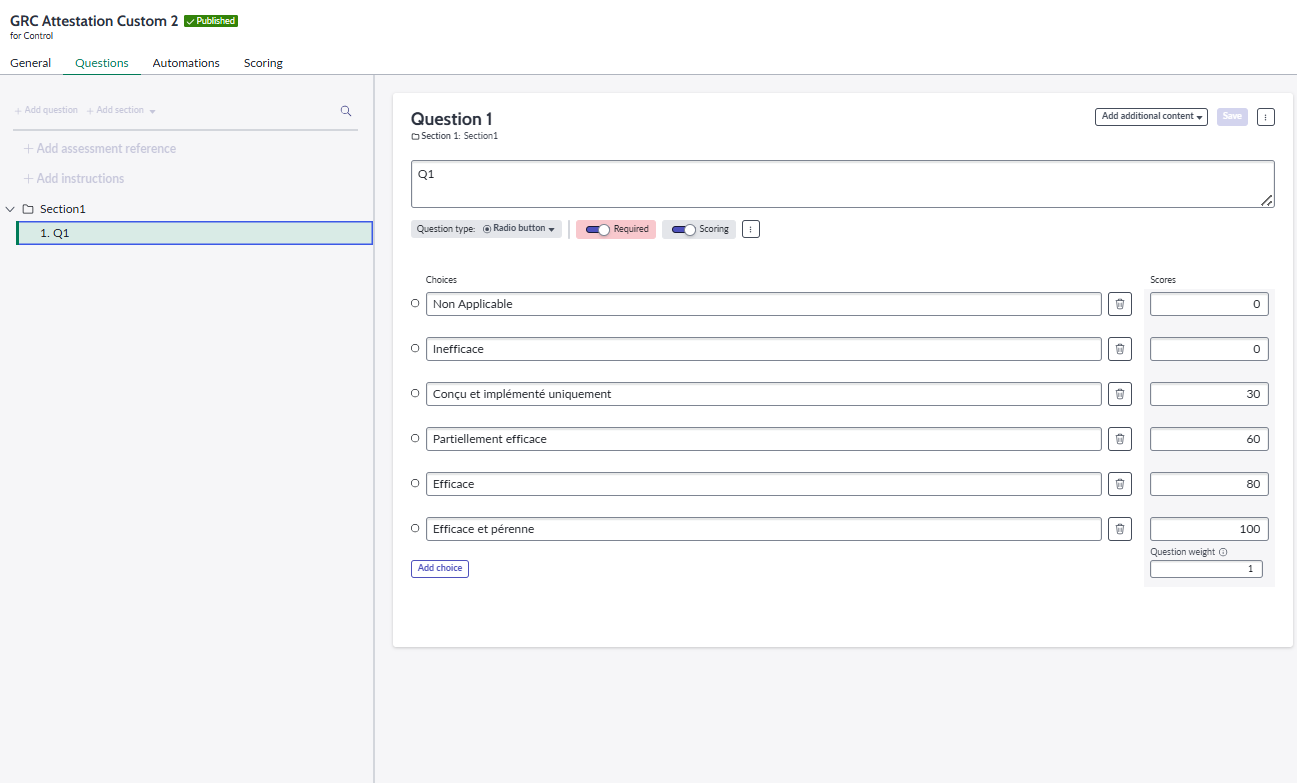Click the Question weight input field
1297x783 pixels.
[x=1206, y=568]
